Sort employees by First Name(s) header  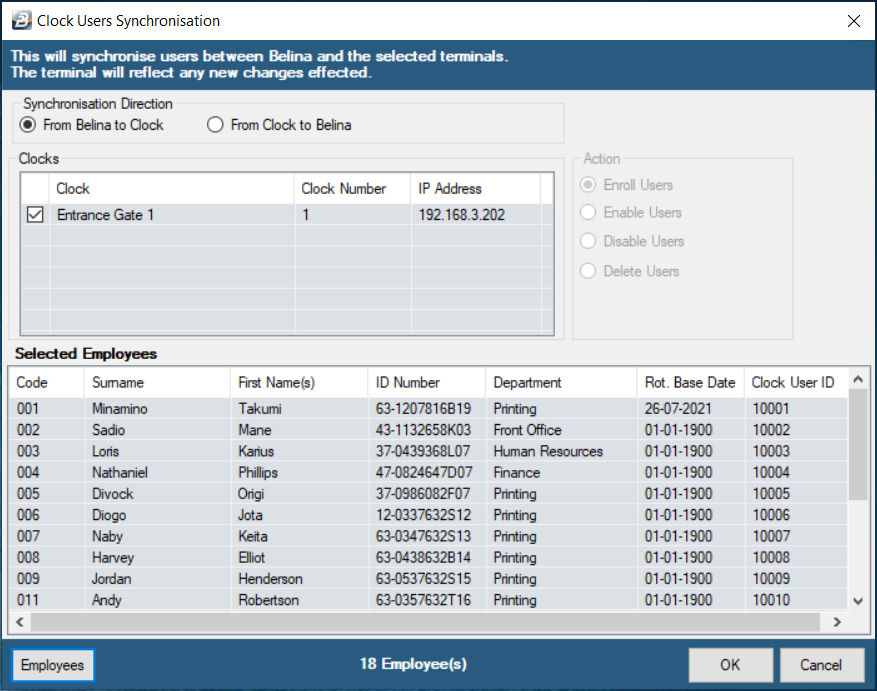tap(299, 382)
